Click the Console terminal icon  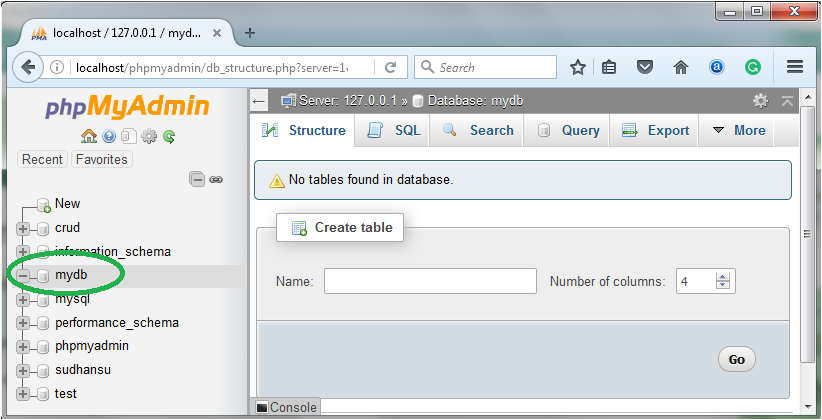262,407
